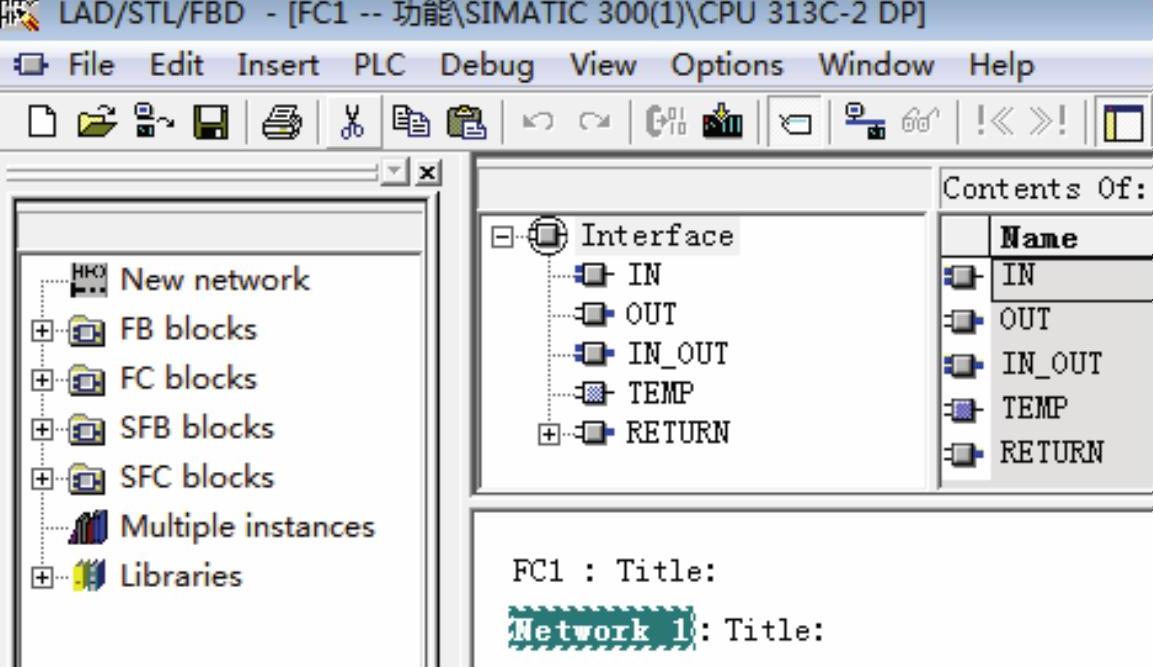Open the Options menu

tap(727, 65)
